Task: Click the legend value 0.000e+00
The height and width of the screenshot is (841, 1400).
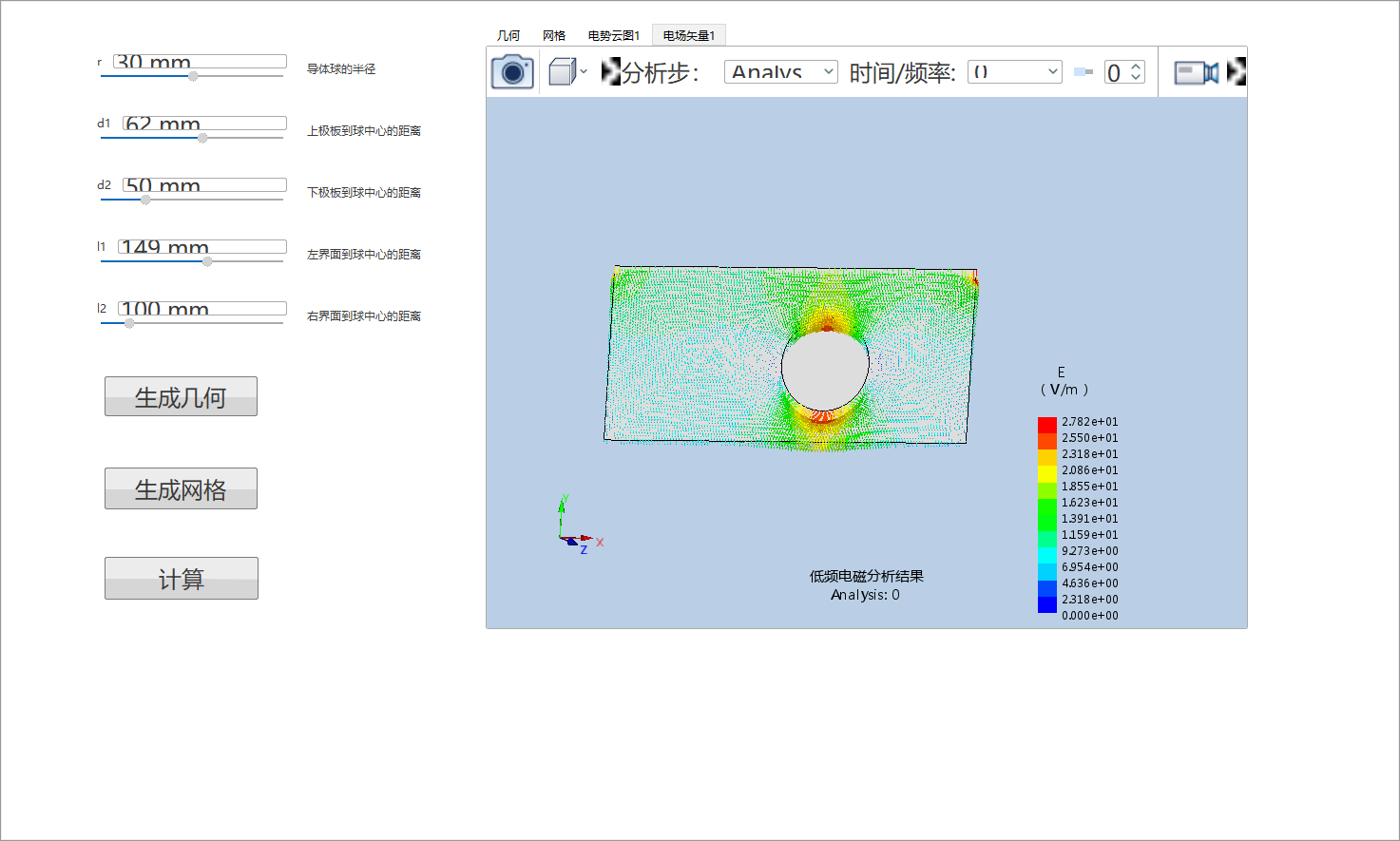Action: click(1090, 616)
